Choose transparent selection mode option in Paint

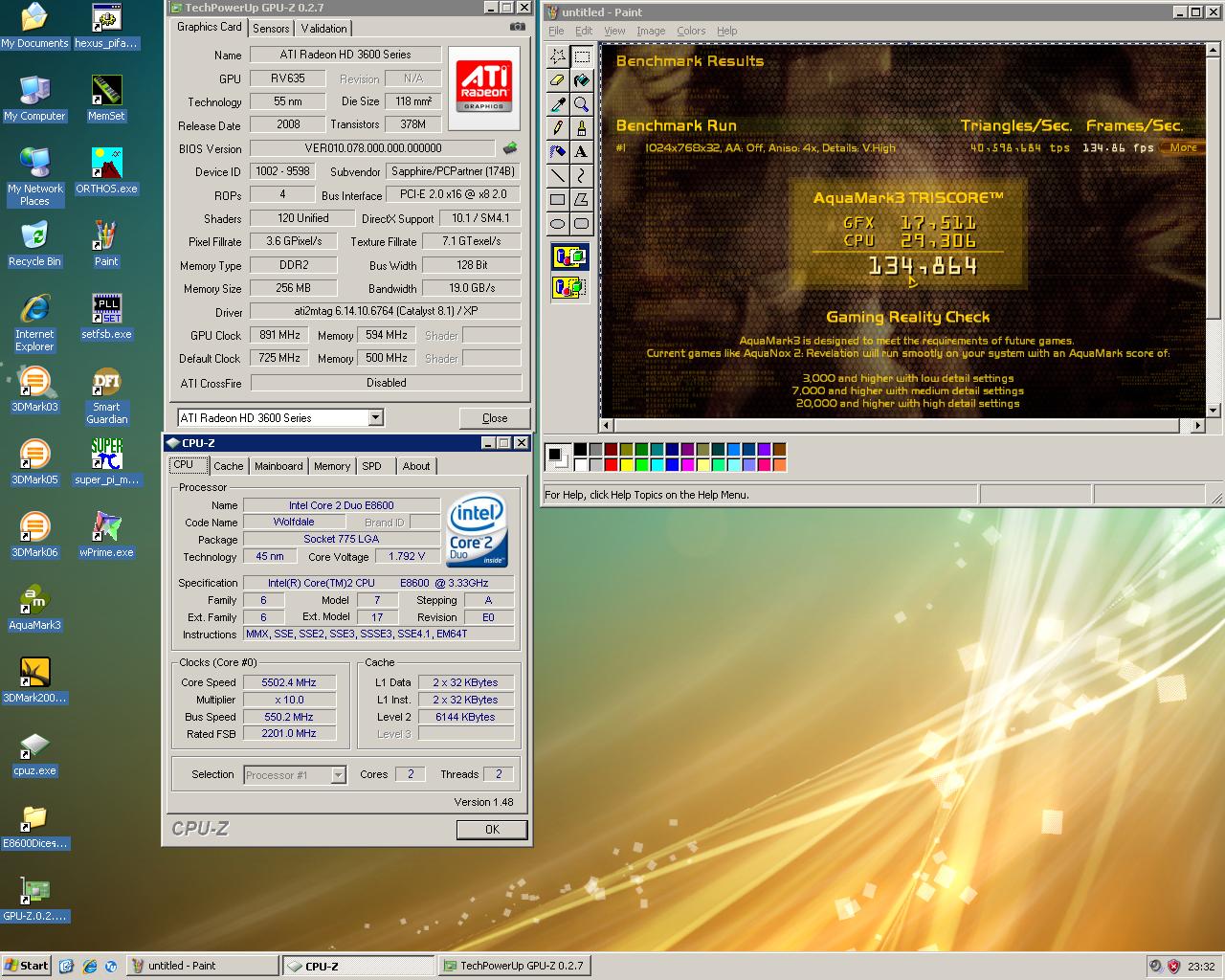coord(569,286)
